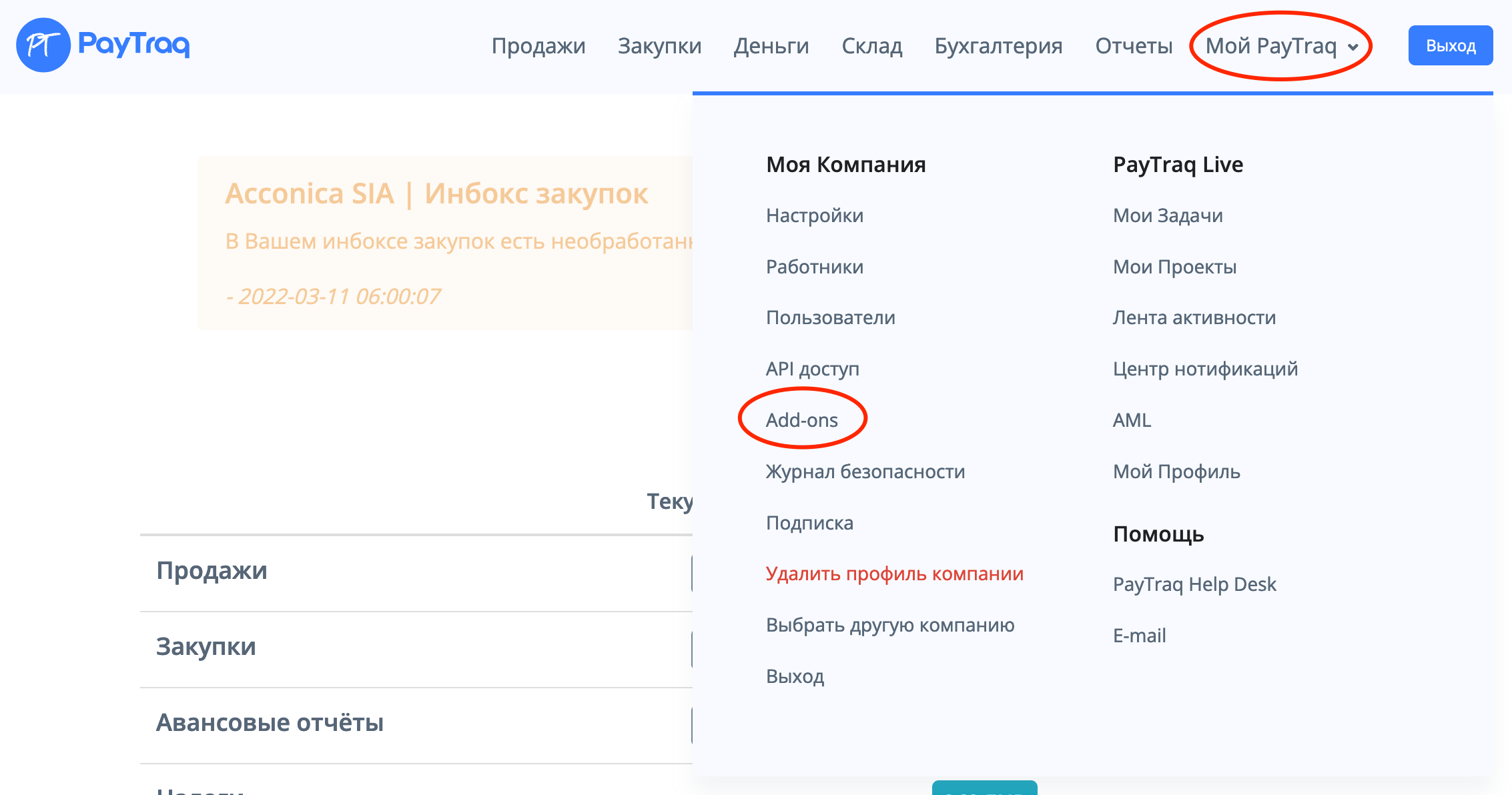Go to Мои Задачи
Viewport: 1512px width, 795px height.
pos(1167,215)
